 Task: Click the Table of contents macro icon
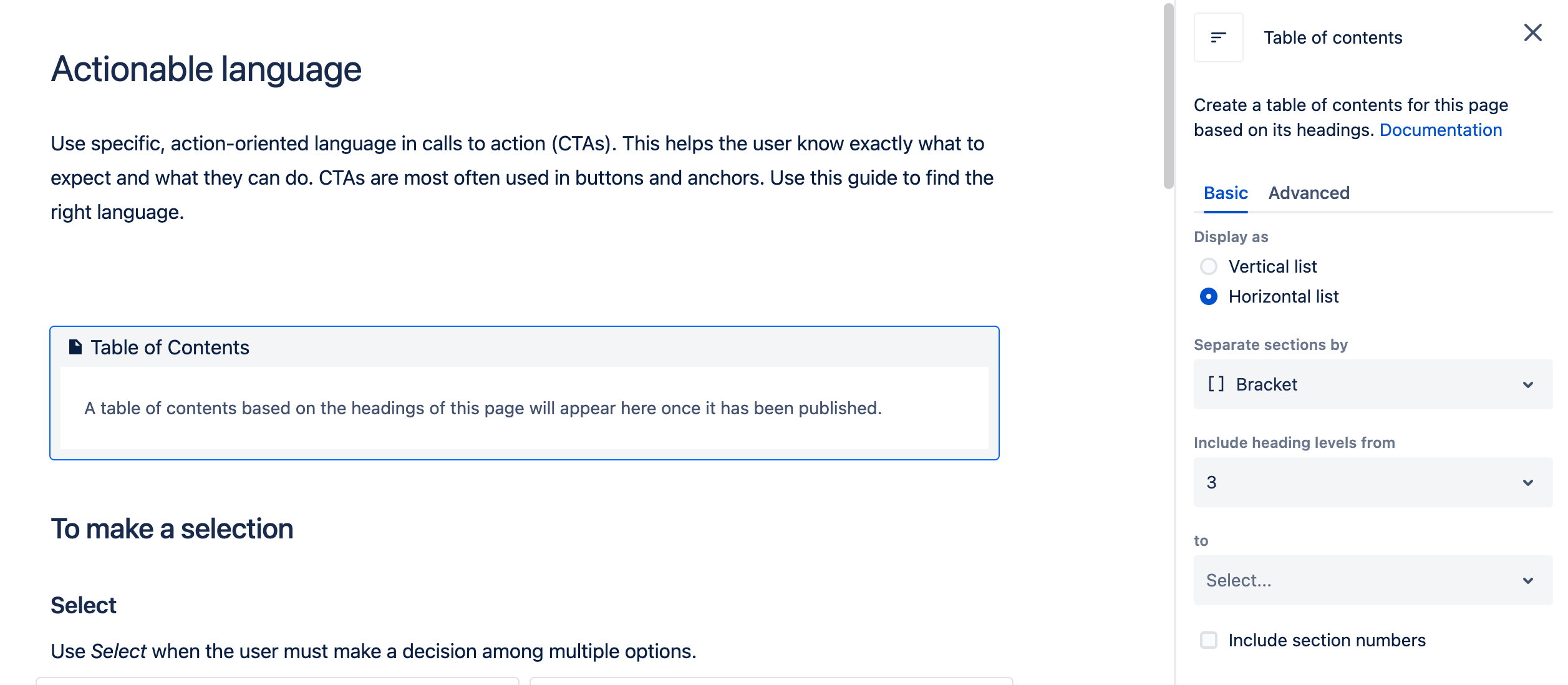click(1218, 37)
